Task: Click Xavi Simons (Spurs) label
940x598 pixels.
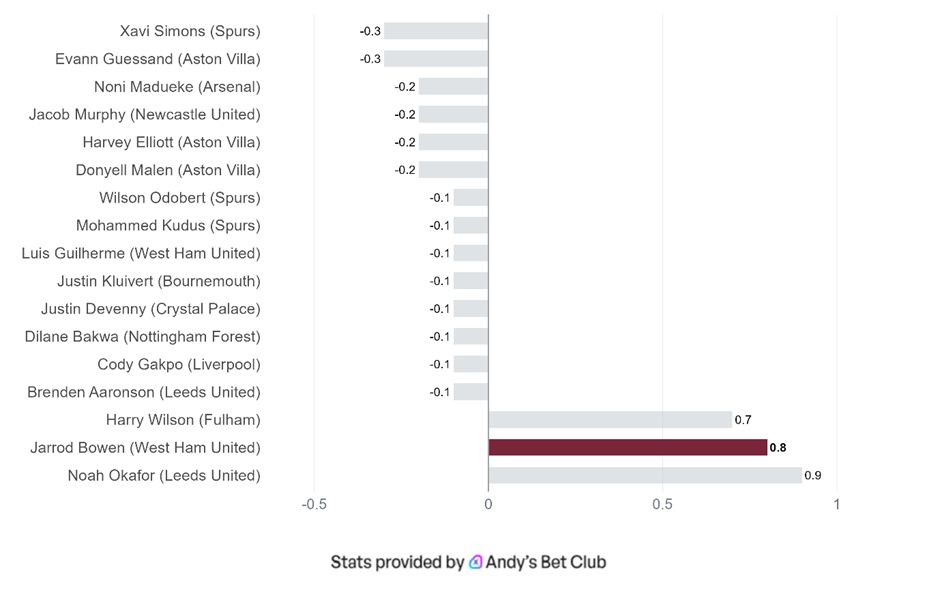Action: tap(190, 31)
